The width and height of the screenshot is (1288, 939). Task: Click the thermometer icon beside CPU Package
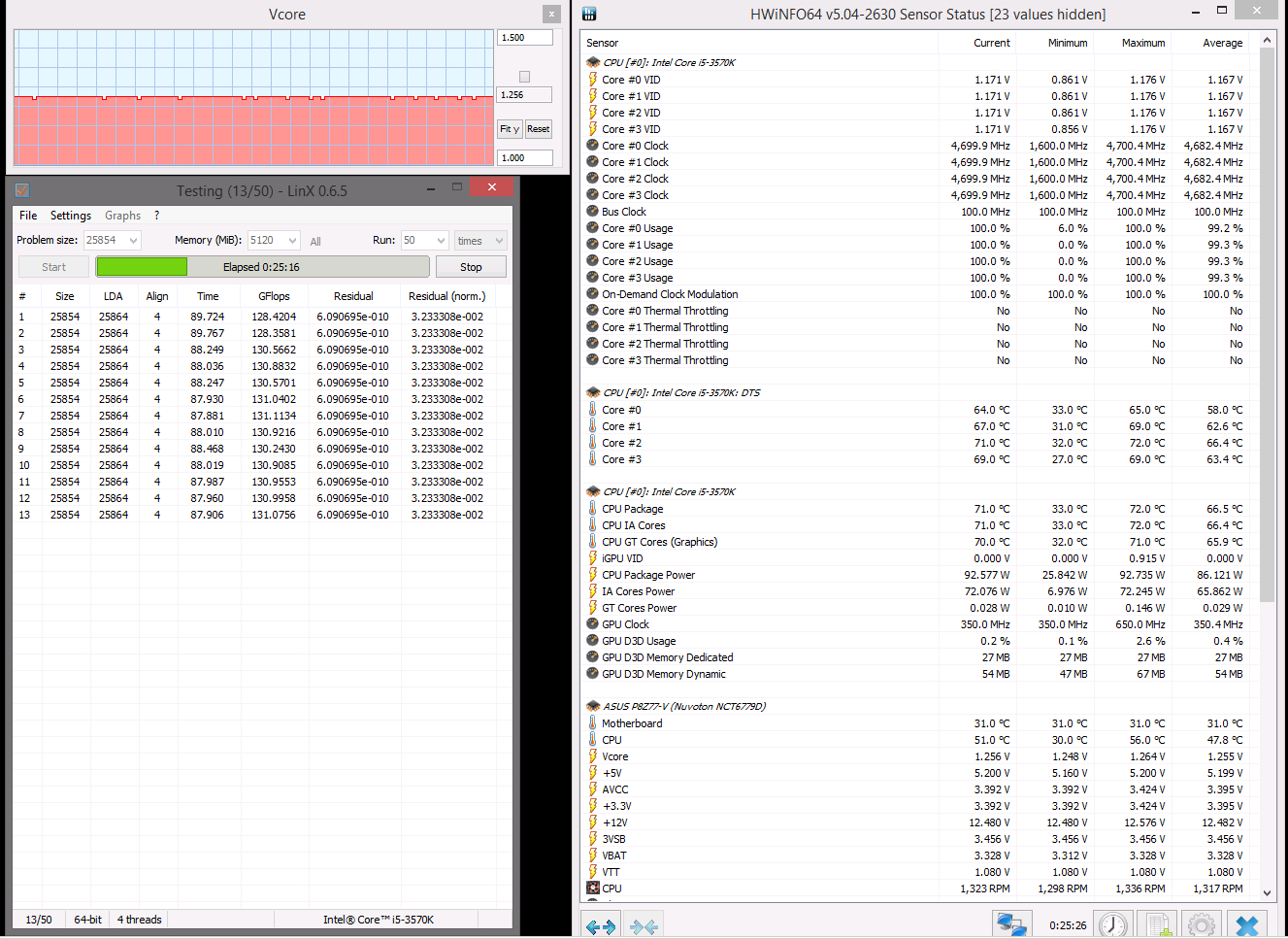click(593, 509)
